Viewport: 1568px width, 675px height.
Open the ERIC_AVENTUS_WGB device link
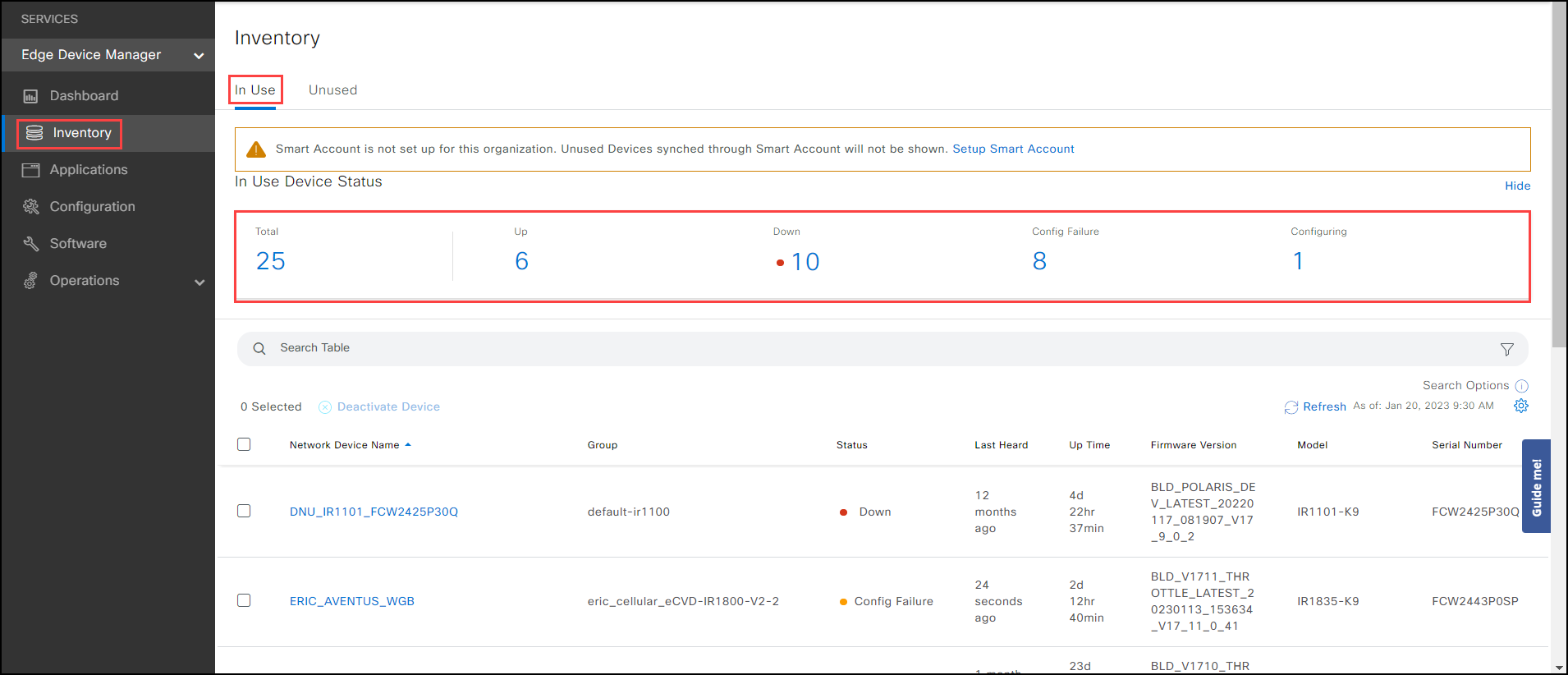point(351,602)
